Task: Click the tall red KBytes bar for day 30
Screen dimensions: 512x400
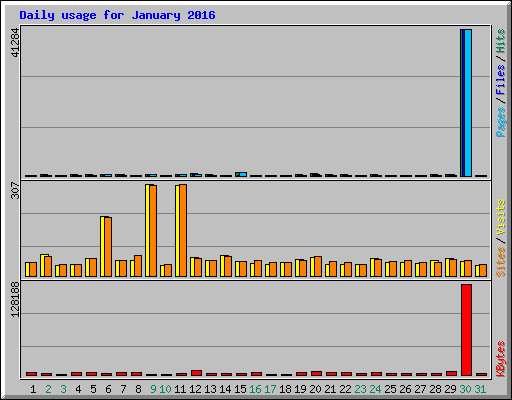Action: [x=466, y=330]
